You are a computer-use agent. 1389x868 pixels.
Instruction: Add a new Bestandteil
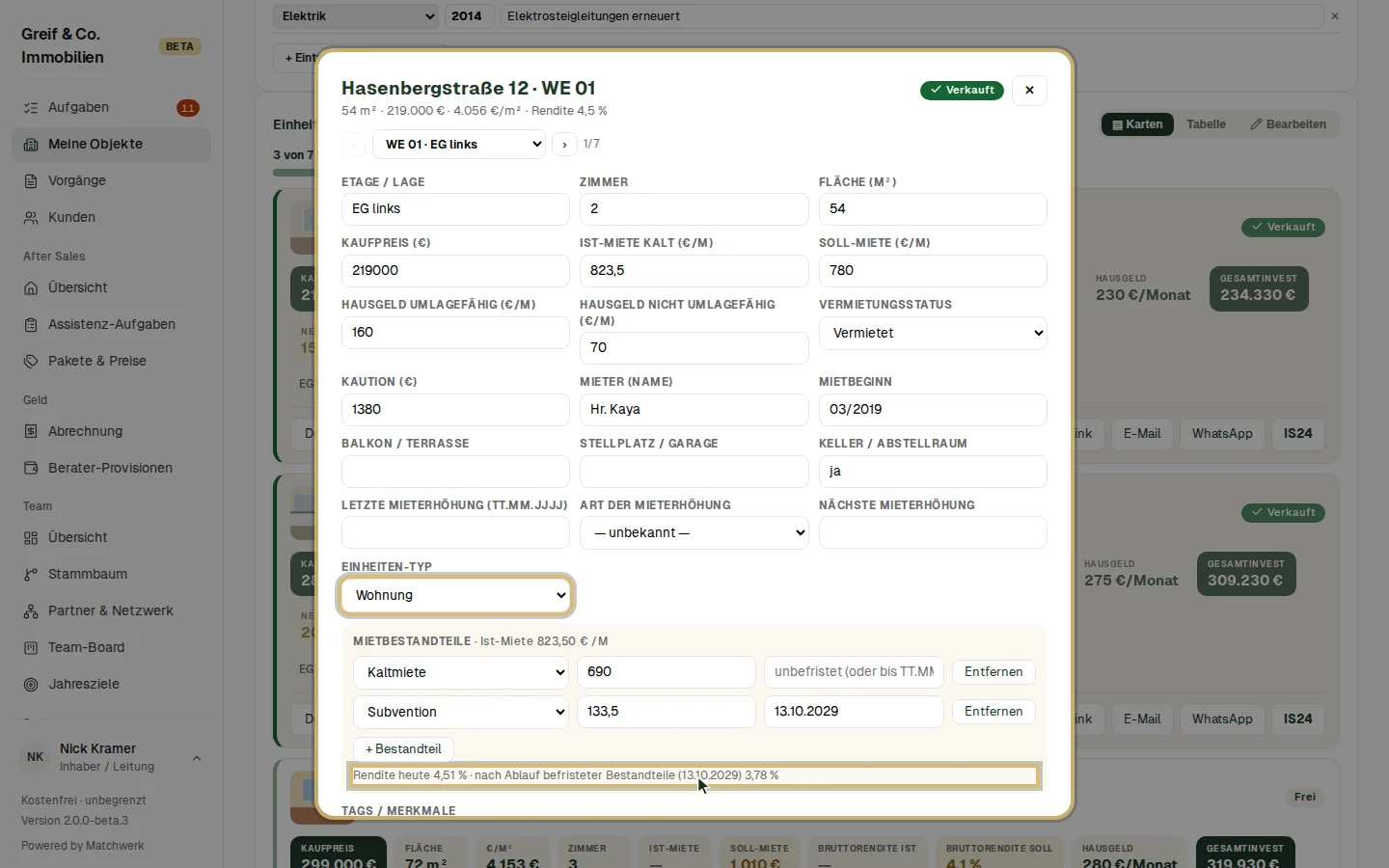[403, 749]
